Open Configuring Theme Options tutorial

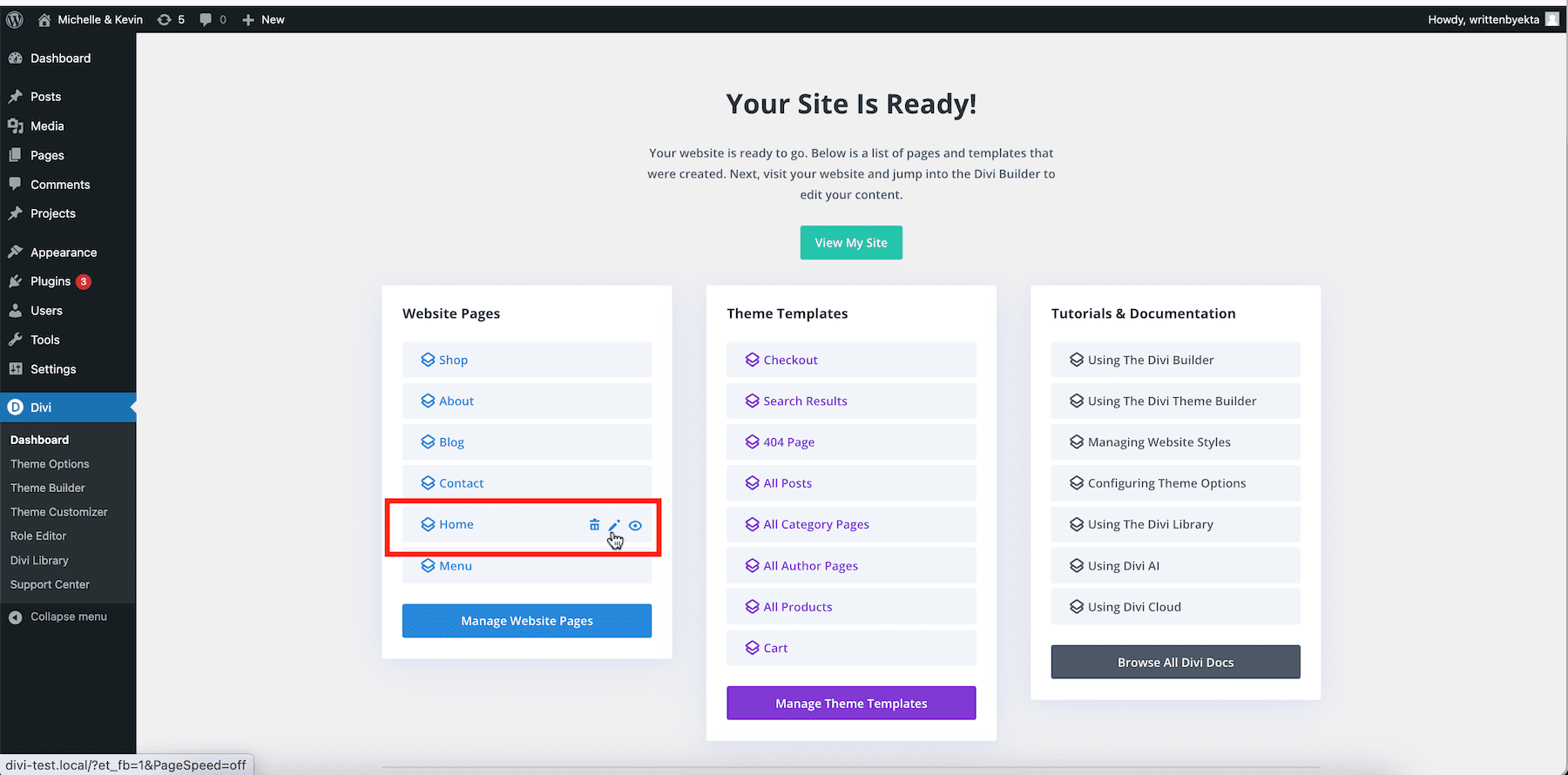click(x=1176, y=482)
